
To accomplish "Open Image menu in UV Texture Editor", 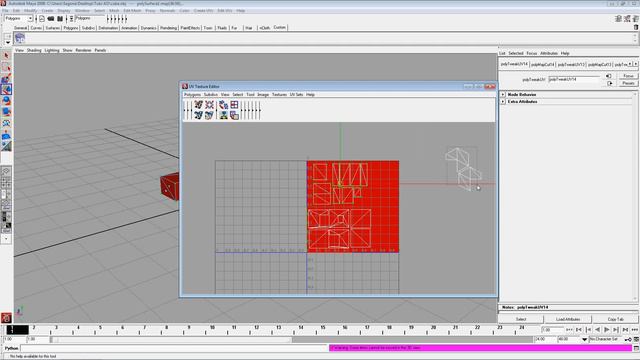I will [x=263, y=94].
